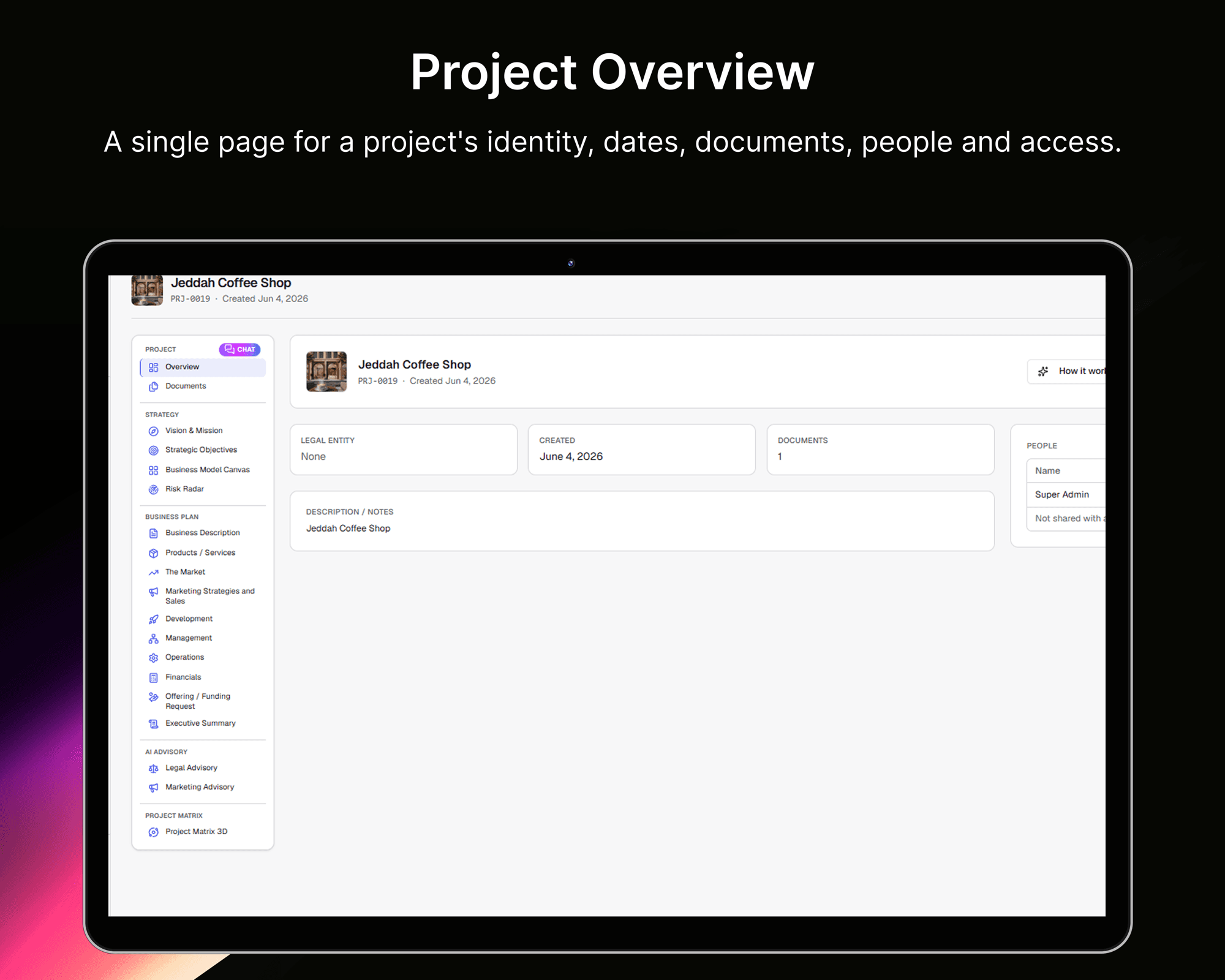Screen dimensions: 1225x980
Task: Click the Financials calculator icon
Action: [153, 677]
